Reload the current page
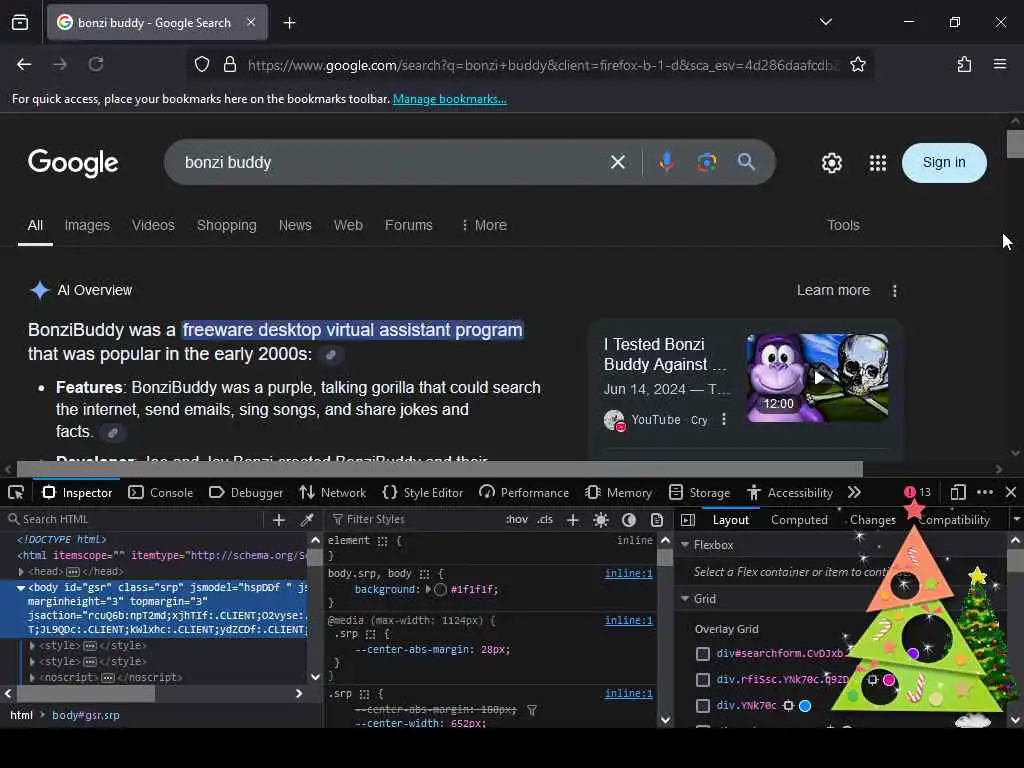Image resolution: width=1024 pixels, height=768 pixels. [x=96, y=65]
